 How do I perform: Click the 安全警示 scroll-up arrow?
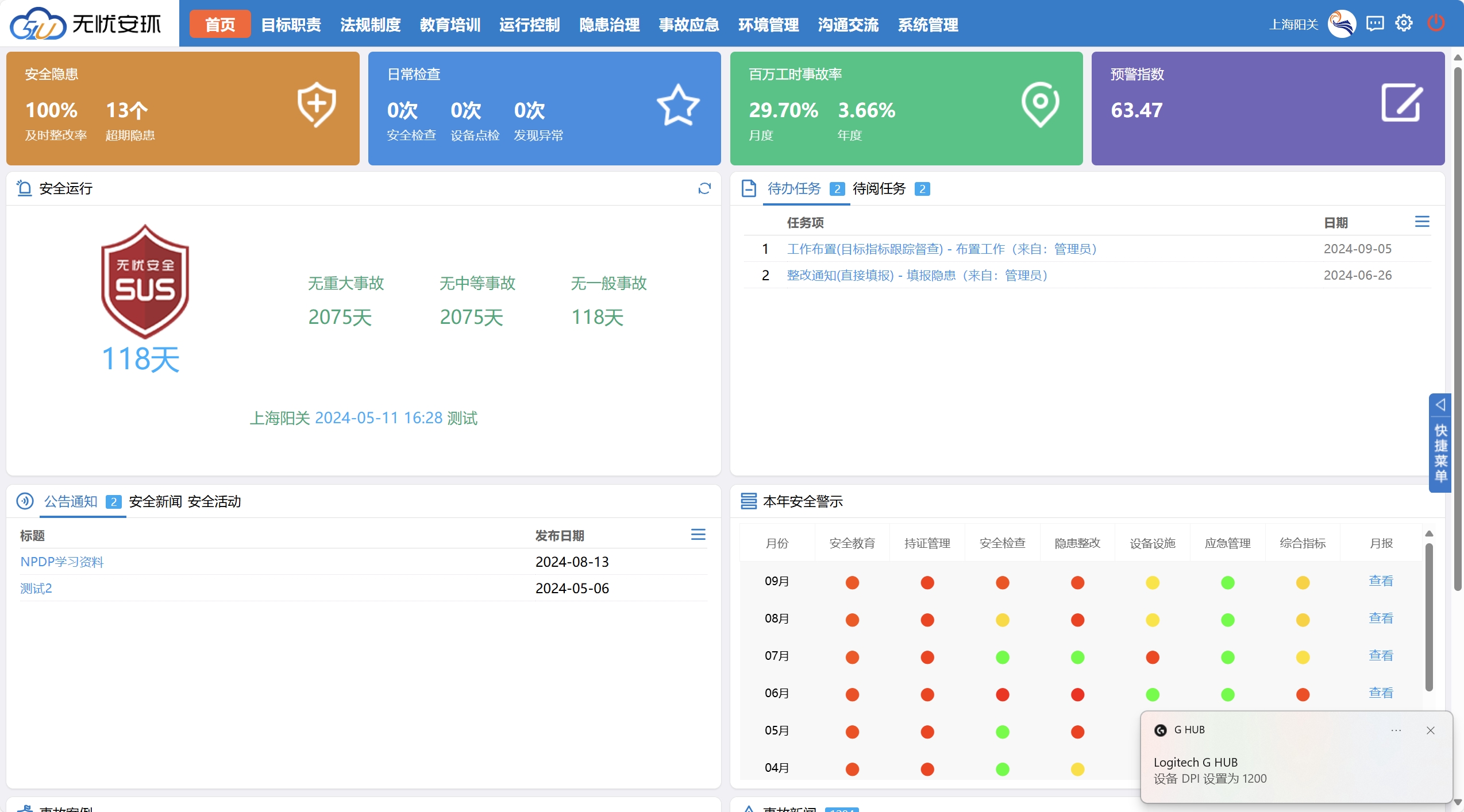tap(1429, 533)
